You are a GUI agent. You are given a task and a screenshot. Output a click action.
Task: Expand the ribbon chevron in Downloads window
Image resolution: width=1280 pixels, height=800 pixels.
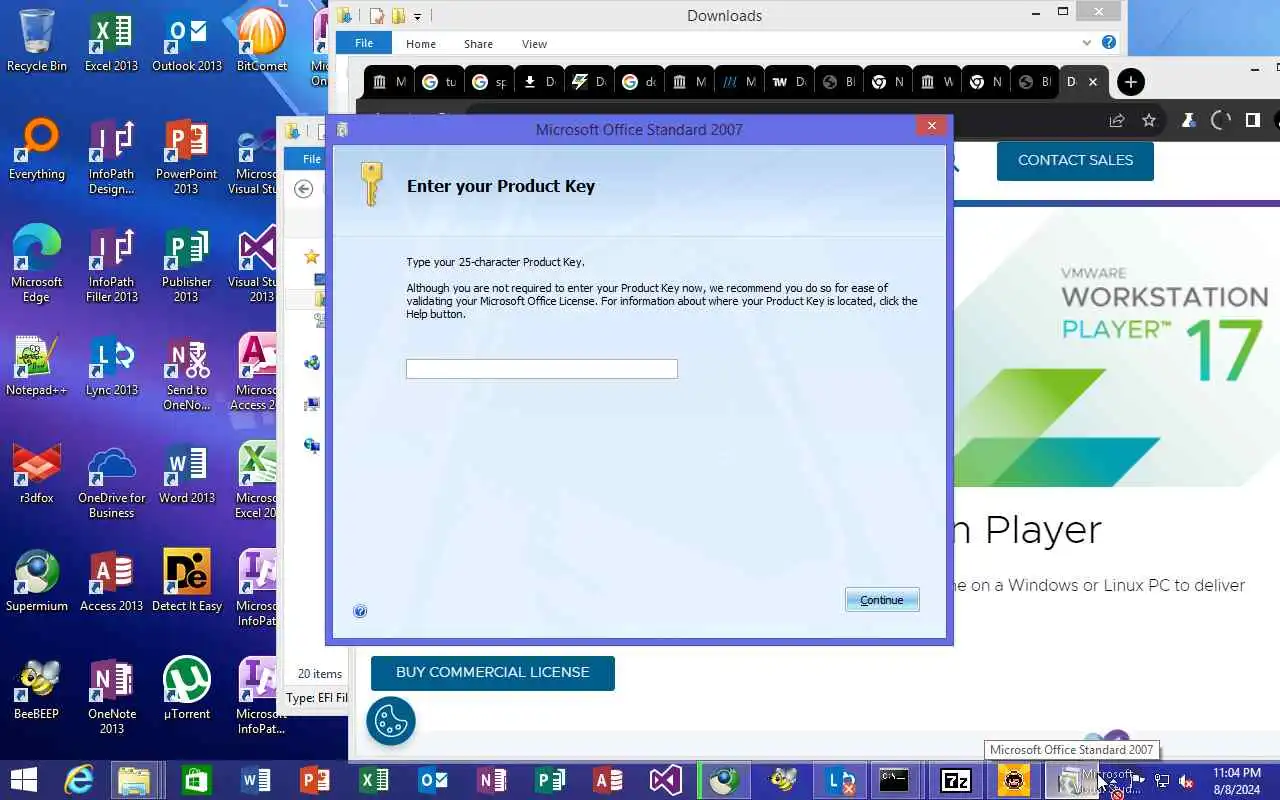pos(1087,43)
